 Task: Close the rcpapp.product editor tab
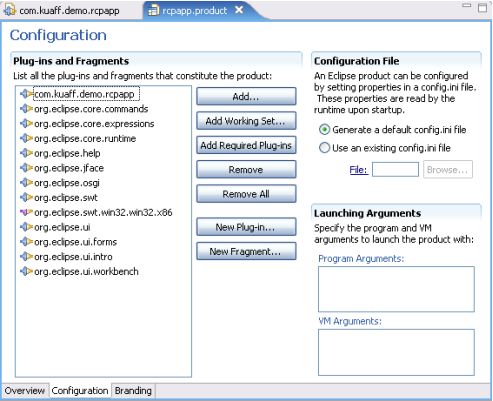coord(239,10)
